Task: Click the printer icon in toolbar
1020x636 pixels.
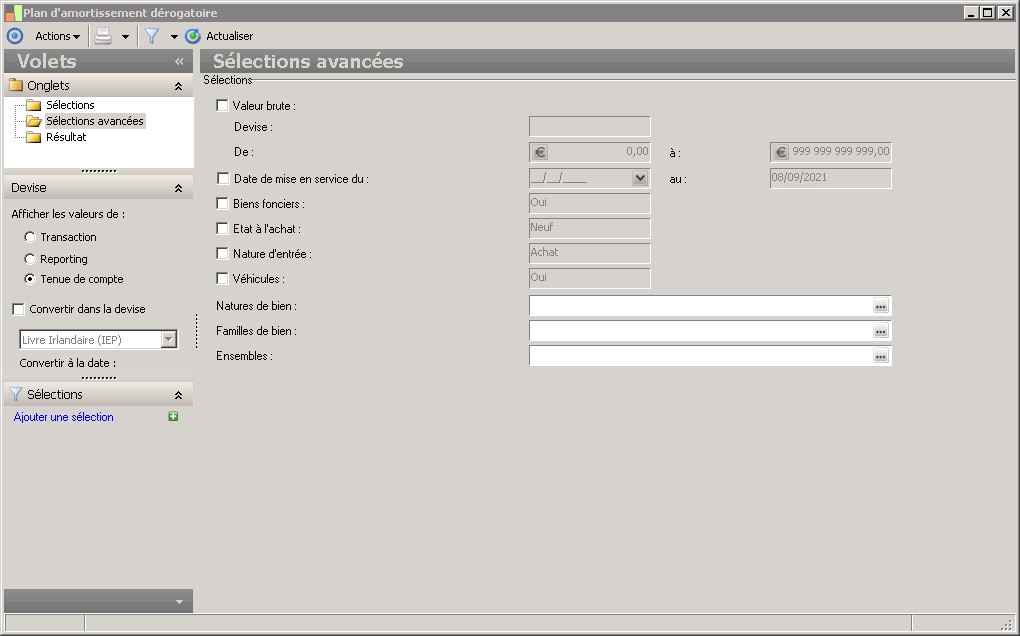Action: tap(103, 36)
